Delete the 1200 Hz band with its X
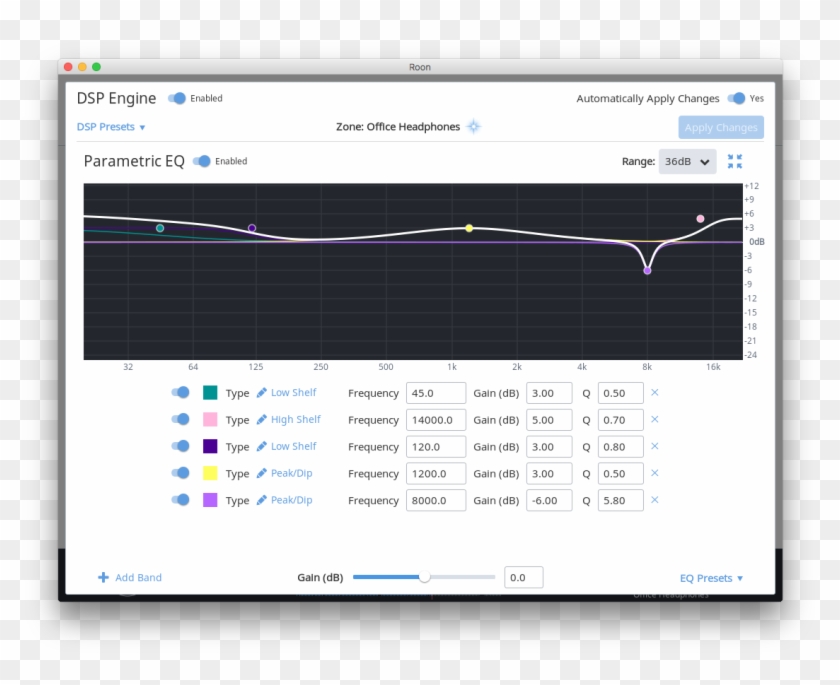Image resolution: width=840 pixels, height=685 pixels. pyautogui.click(x=655, y=473)
